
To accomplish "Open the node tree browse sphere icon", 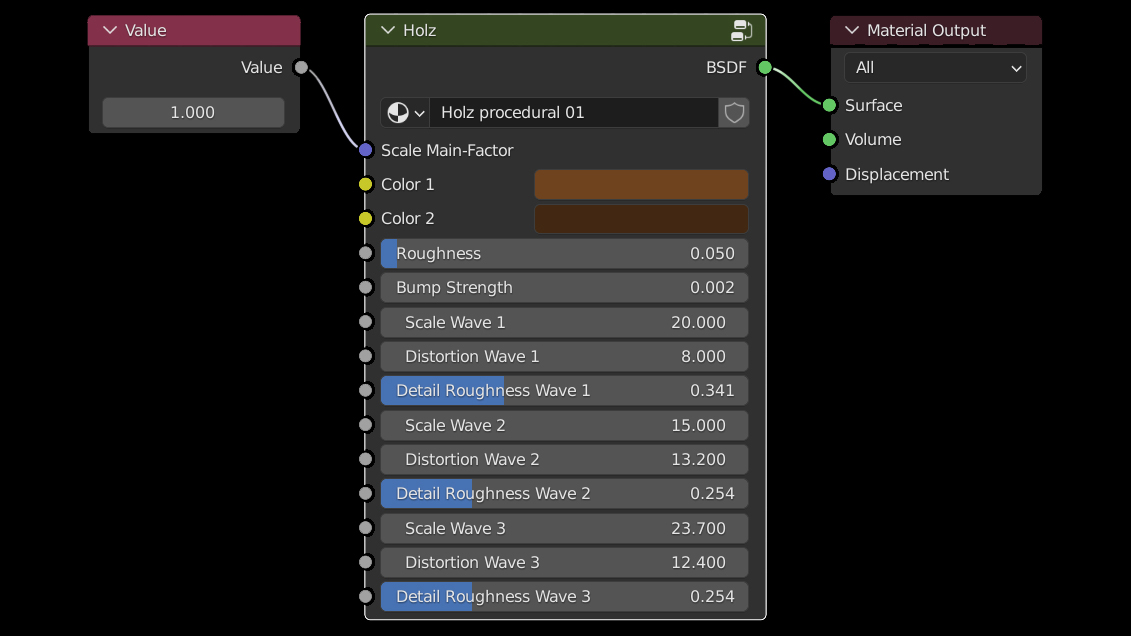I will [x=405, y=112].
